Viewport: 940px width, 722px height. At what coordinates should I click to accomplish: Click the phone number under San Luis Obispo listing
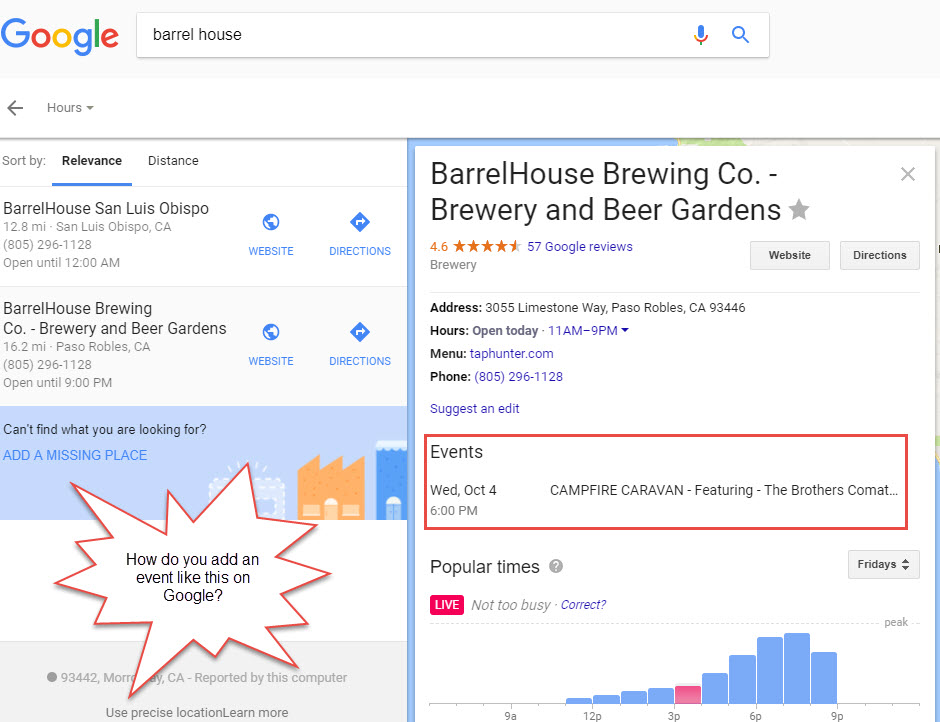pyautogui.click(x=47, y=245)
